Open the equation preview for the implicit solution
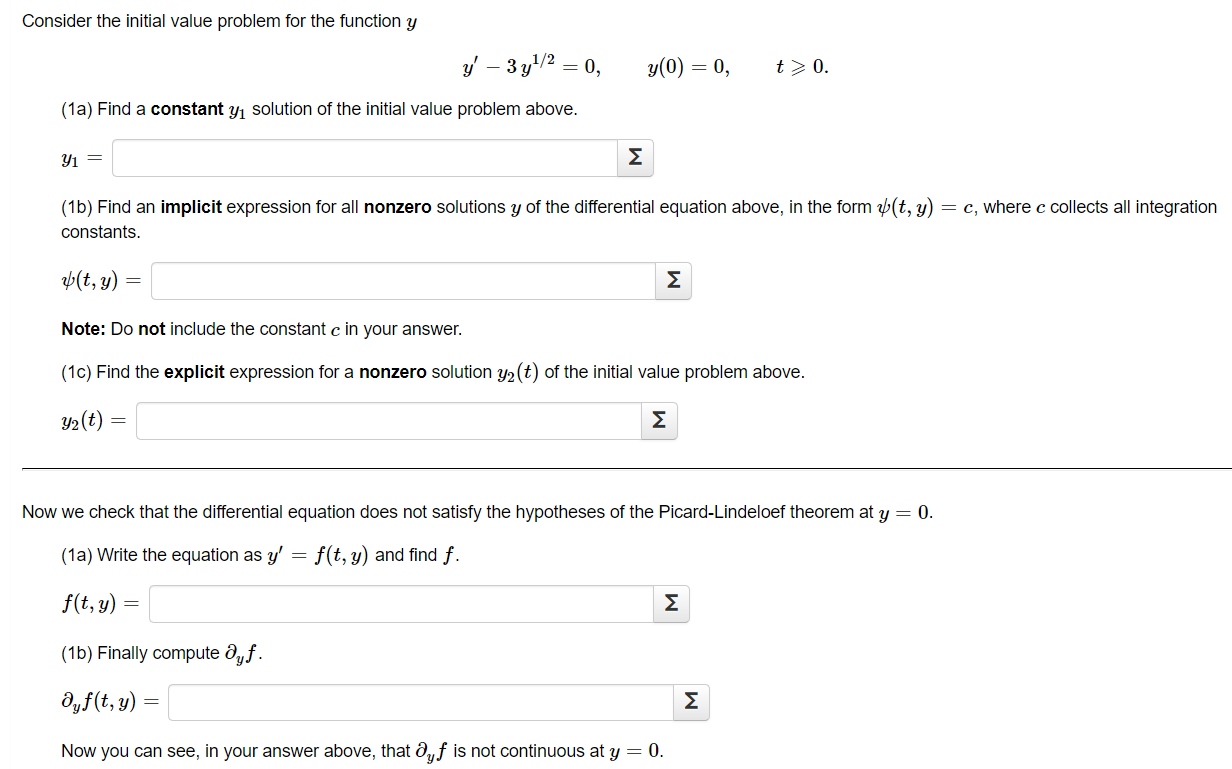Screen dimensions: 1232x769 672,281
